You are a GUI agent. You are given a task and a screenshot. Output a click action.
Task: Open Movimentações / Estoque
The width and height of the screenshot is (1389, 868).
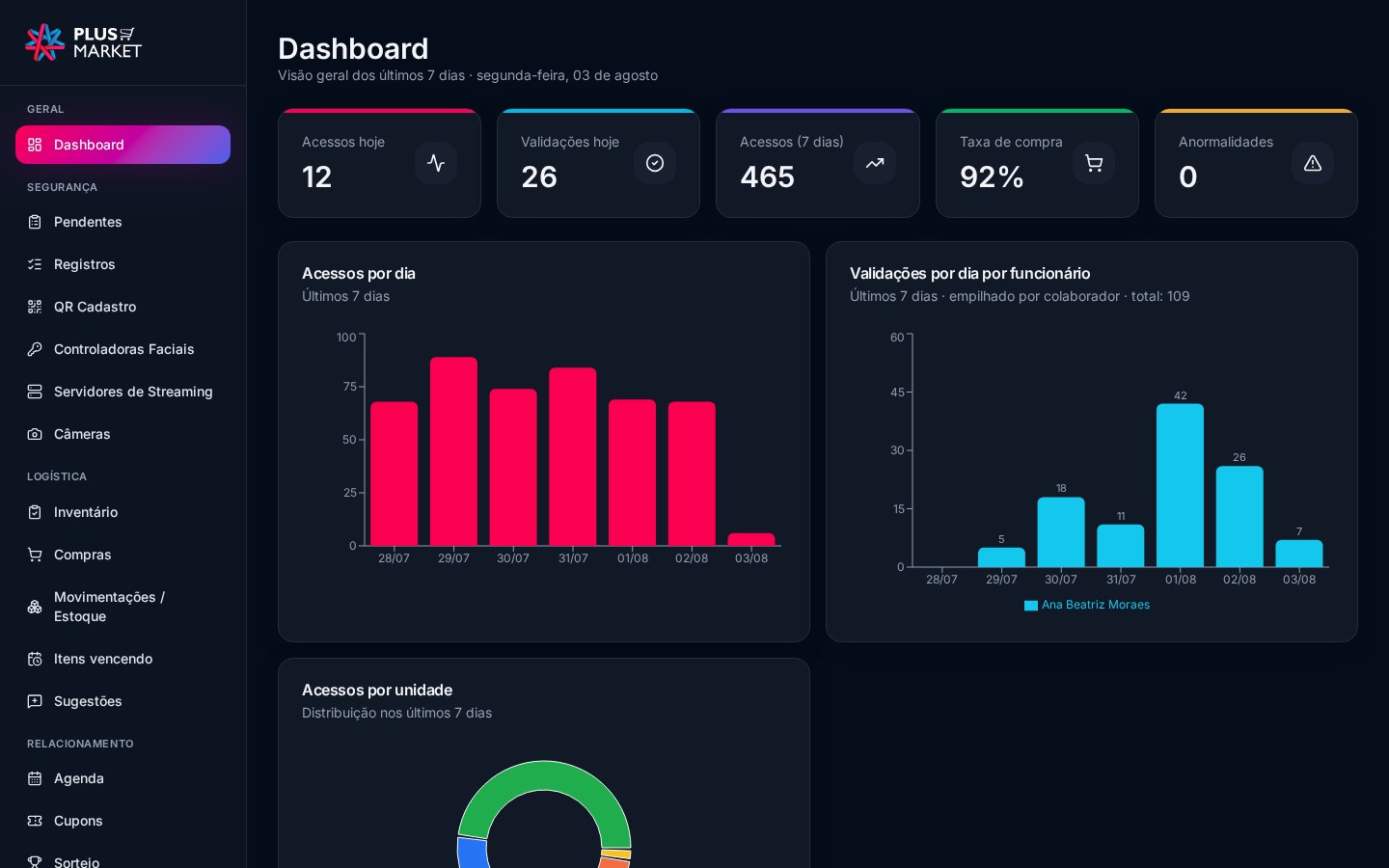123,607
